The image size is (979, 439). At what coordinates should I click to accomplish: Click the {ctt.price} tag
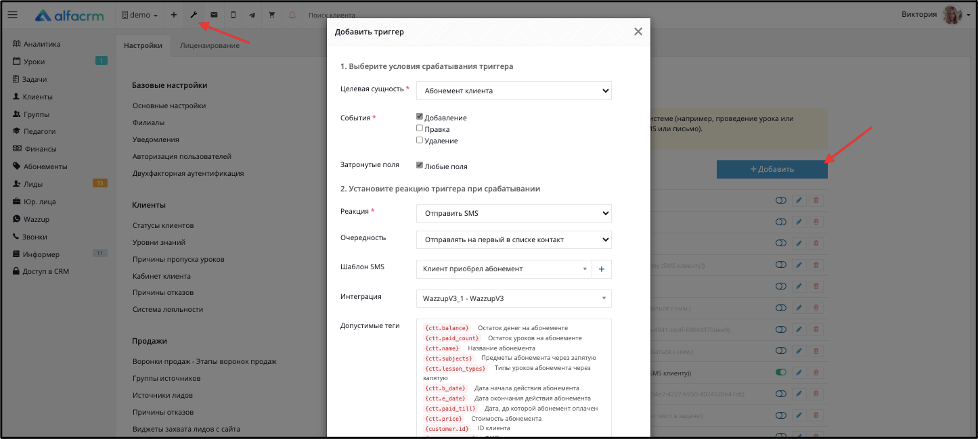[x=443, y=418]
